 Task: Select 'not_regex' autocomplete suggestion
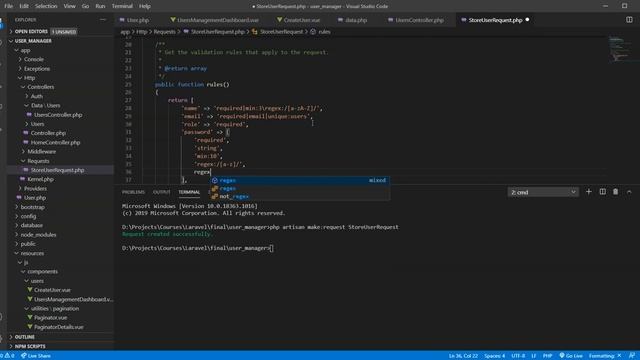300,196
